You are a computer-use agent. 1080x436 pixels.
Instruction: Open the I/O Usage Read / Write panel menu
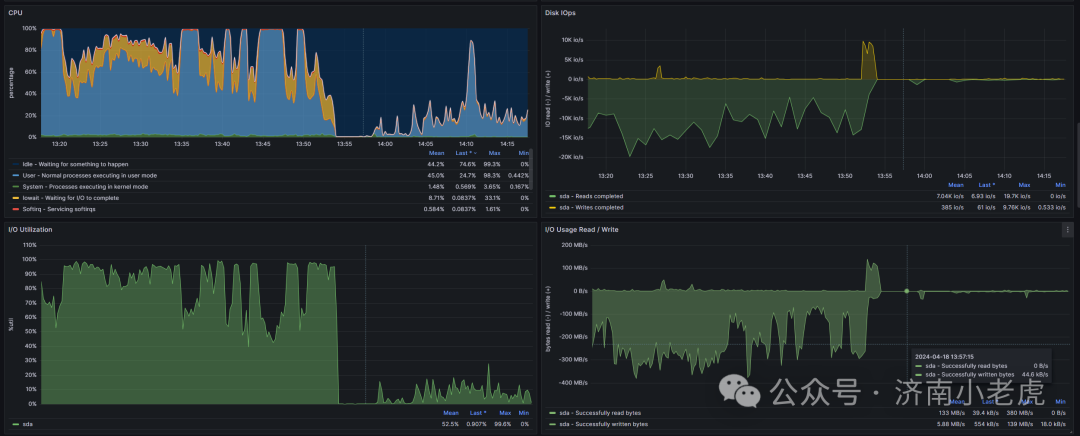[x=1068, y=229]
